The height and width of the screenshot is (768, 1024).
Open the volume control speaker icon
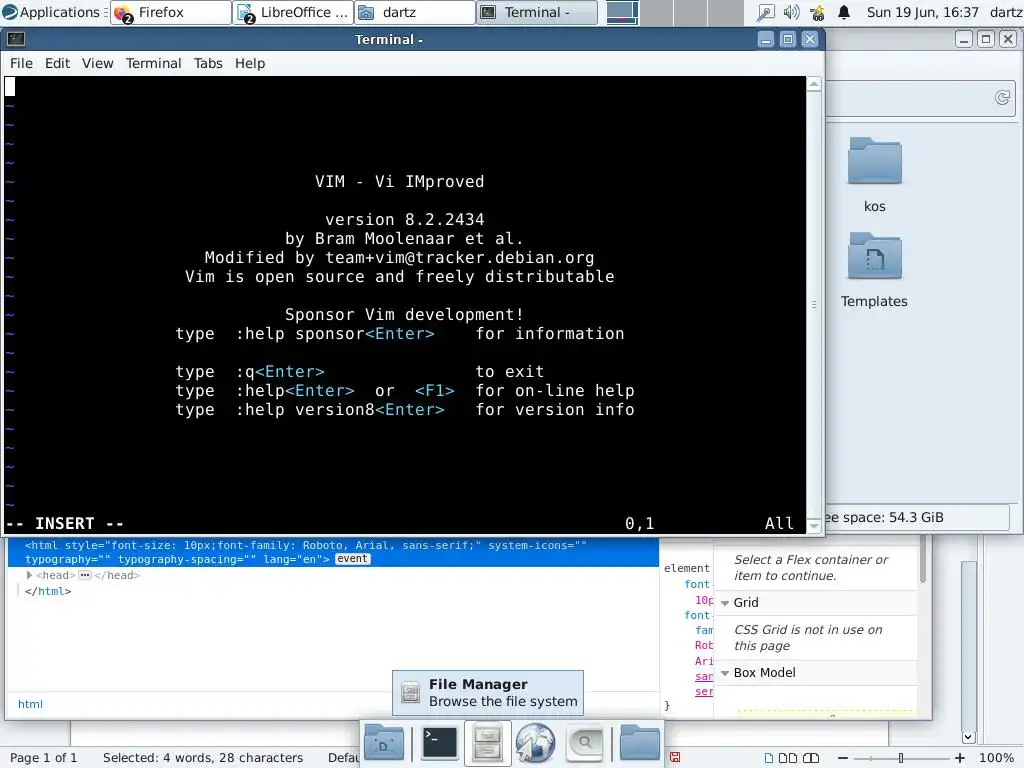792,12
